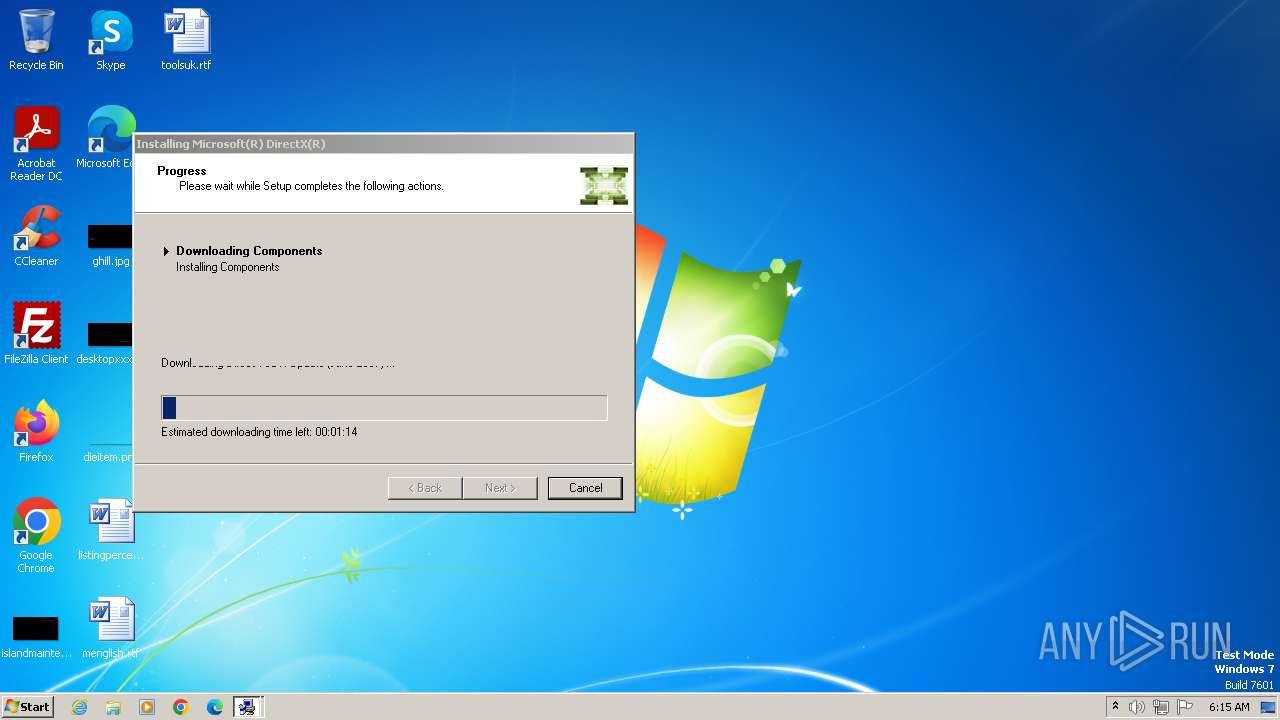Select the menglish.rtf document icon
This screenshot has height=720, width=1280.
pyautogui.click(x=111, y=628)
